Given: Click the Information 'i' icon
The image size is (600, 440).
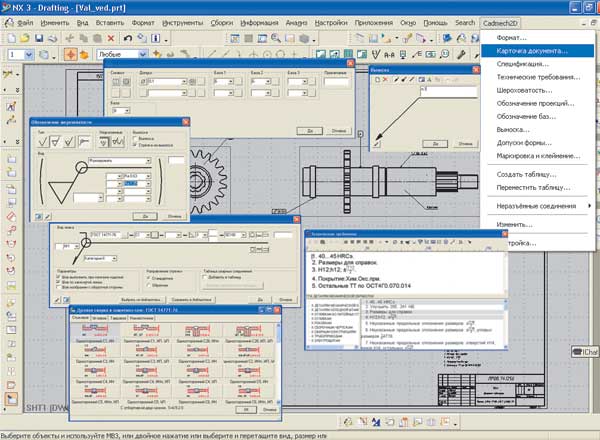Looking at the screenshot, I should tap(155, 38).
